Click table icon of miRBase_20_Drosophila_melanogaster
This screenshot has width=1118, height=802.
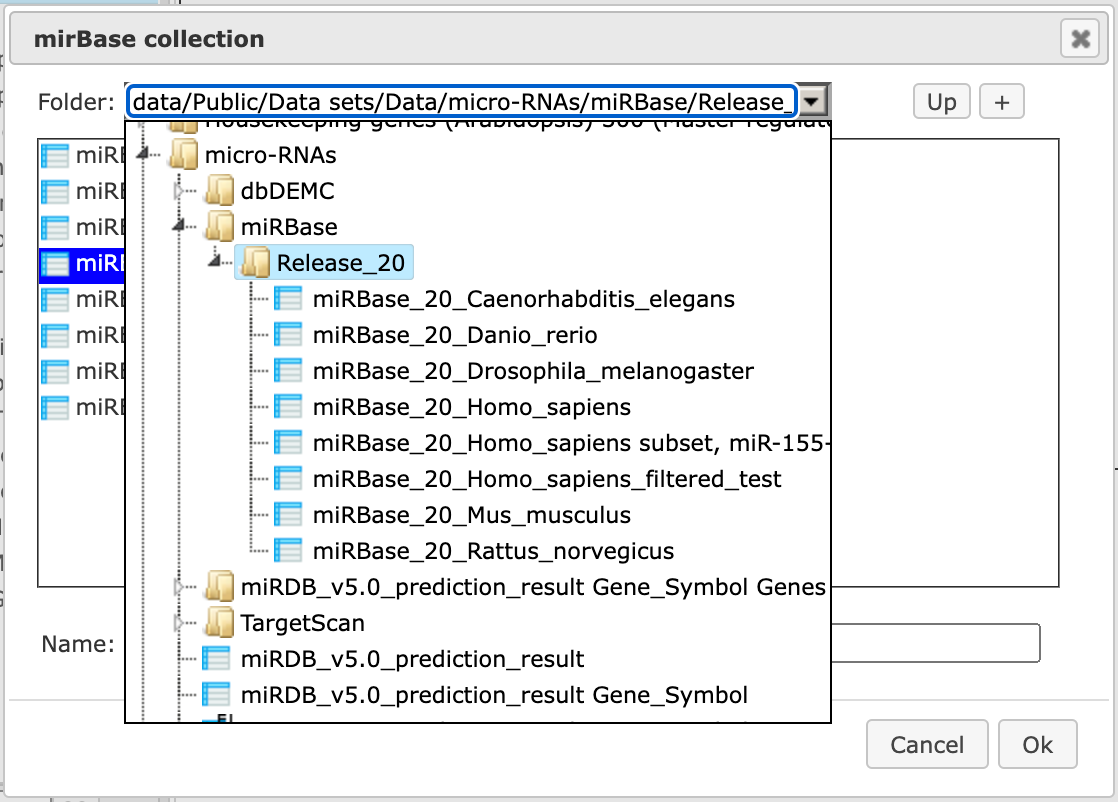tap(288, 371)
